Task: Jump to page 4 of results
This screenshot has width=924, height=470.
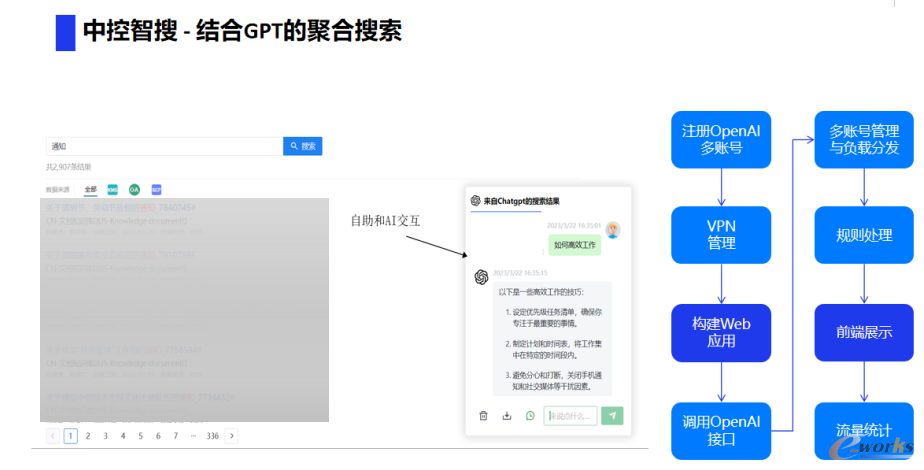Action: click(123, 436)
